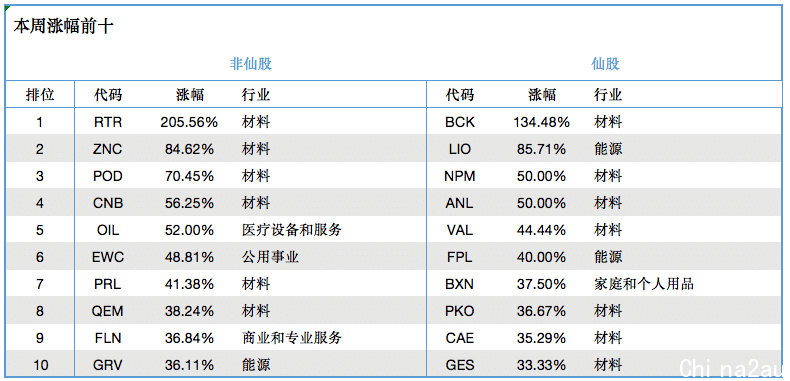Click the RTR stock code cell
The image size is (790, 381).
[x=108, y=122]
